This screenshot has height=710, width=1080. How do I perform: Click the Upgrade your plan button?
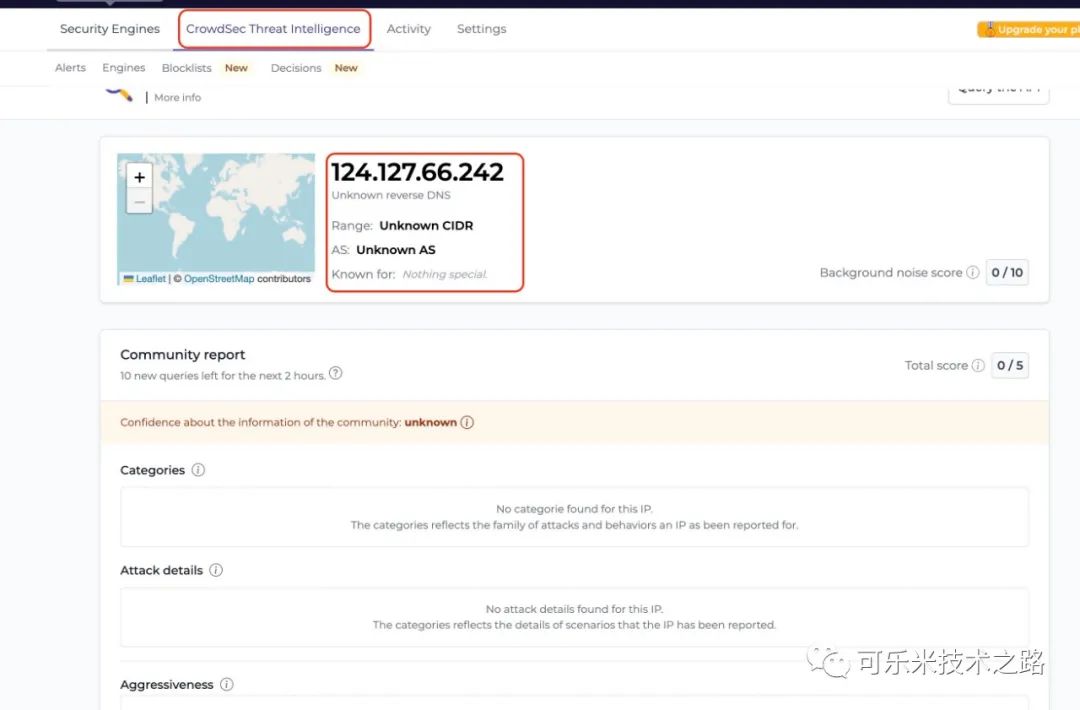click(x=1029, y=30)
